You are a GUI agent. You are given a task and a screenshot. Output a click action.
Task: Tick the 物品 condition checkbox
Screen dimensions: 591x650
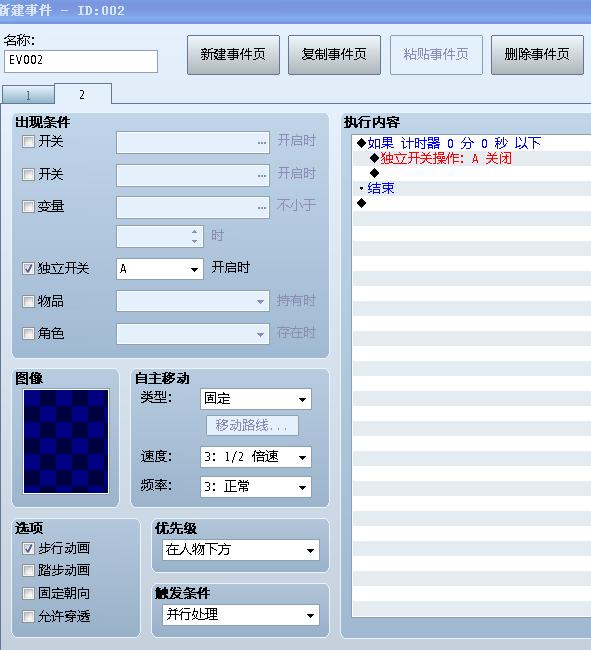coord(28,301)
